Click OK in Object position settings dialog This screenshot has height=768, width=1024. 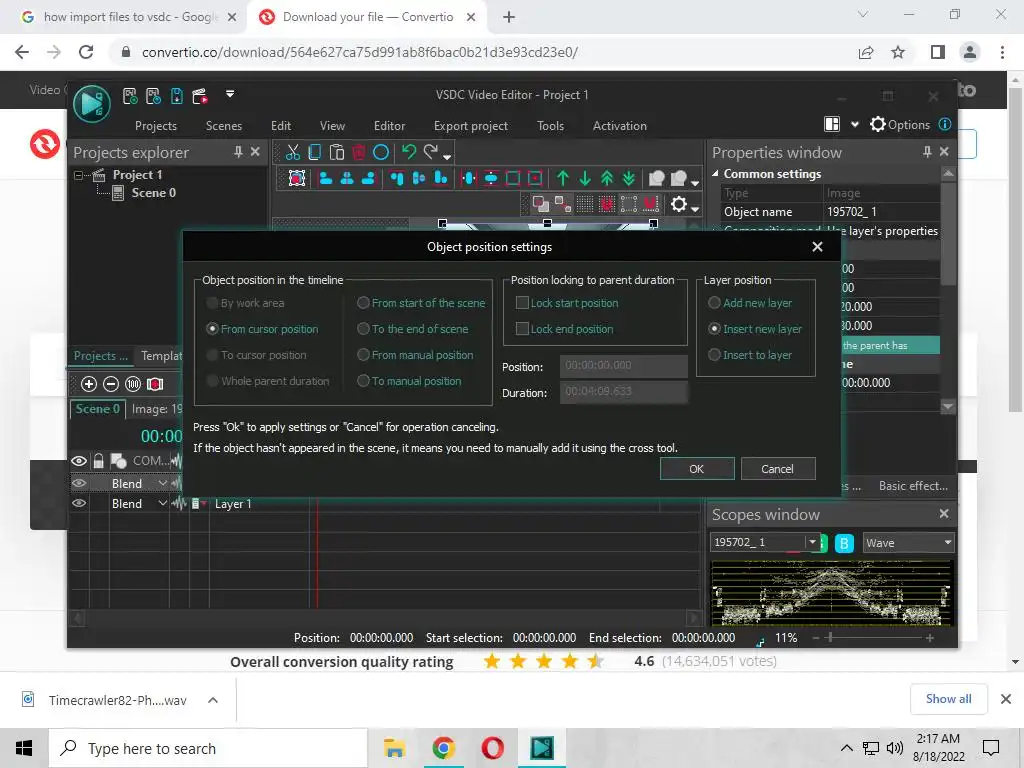[x=697, y=469]
